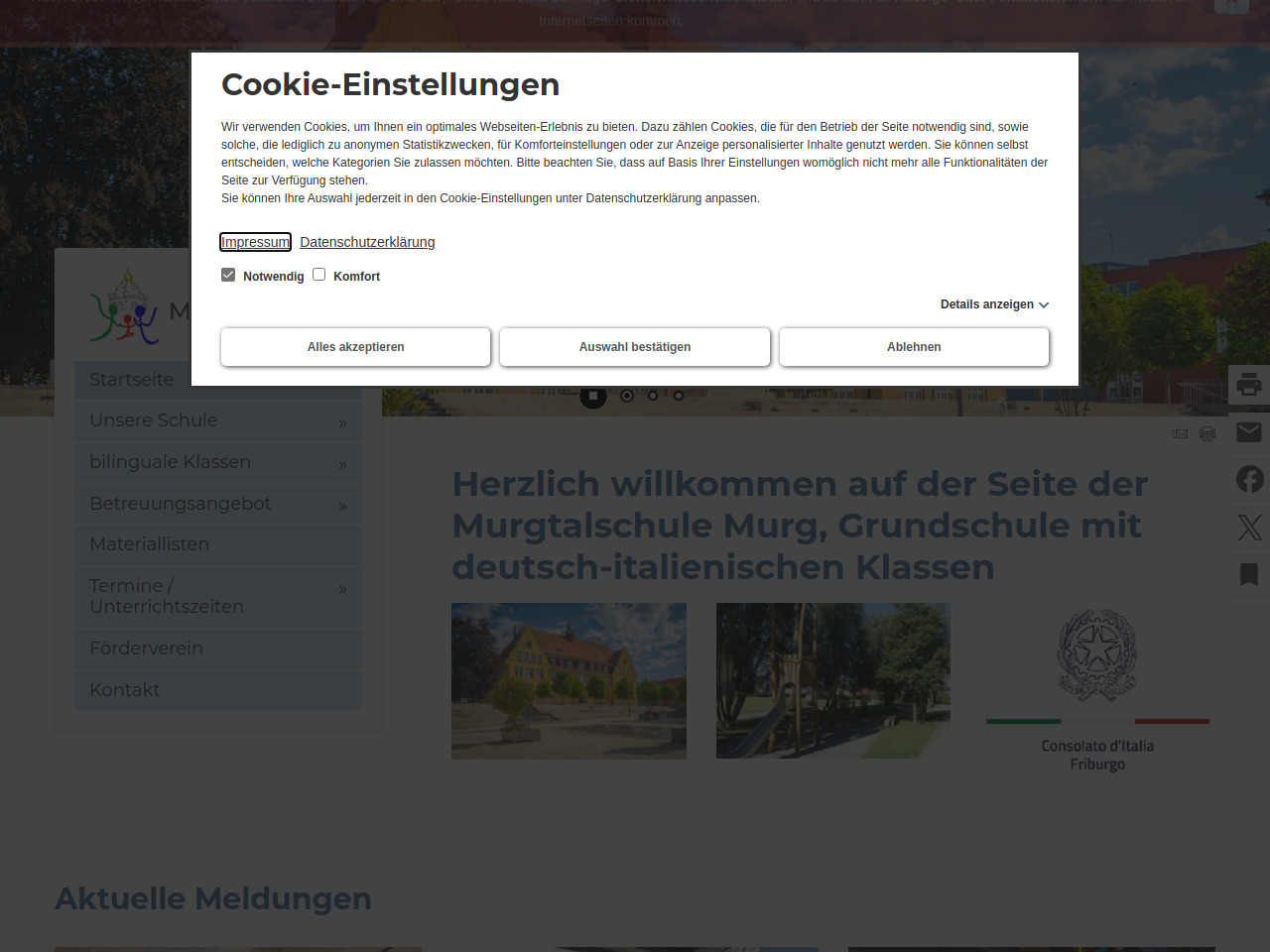Share page via Facebook icon
The image size is (1270, 952).
(x=1249, y=479)
